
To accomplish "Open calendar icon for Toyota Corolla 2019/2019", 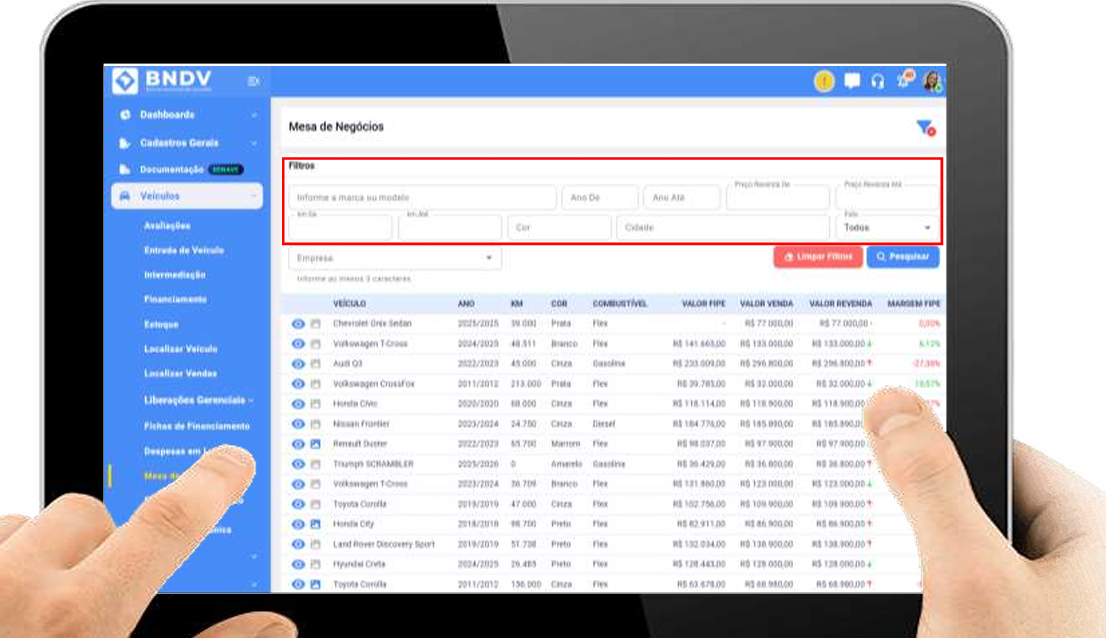I will [315, 505].
